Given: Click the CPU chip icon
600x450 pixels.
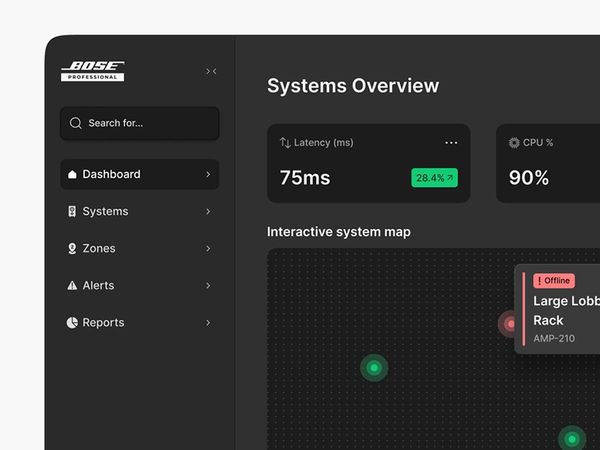Looking at the screenshot, I should pos(514,143).
